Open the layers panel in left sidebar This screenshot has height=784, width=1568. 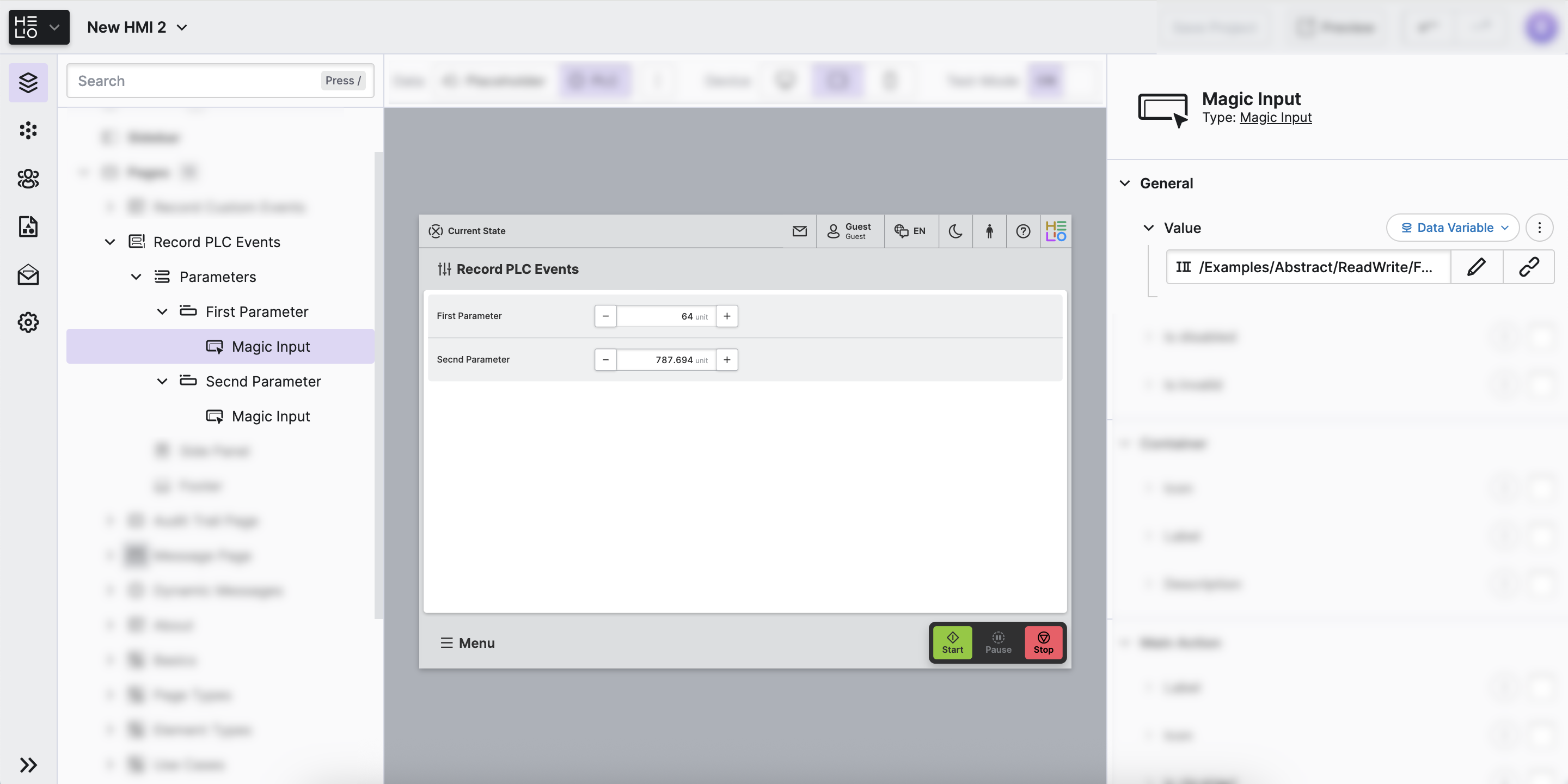coord(28,82)
